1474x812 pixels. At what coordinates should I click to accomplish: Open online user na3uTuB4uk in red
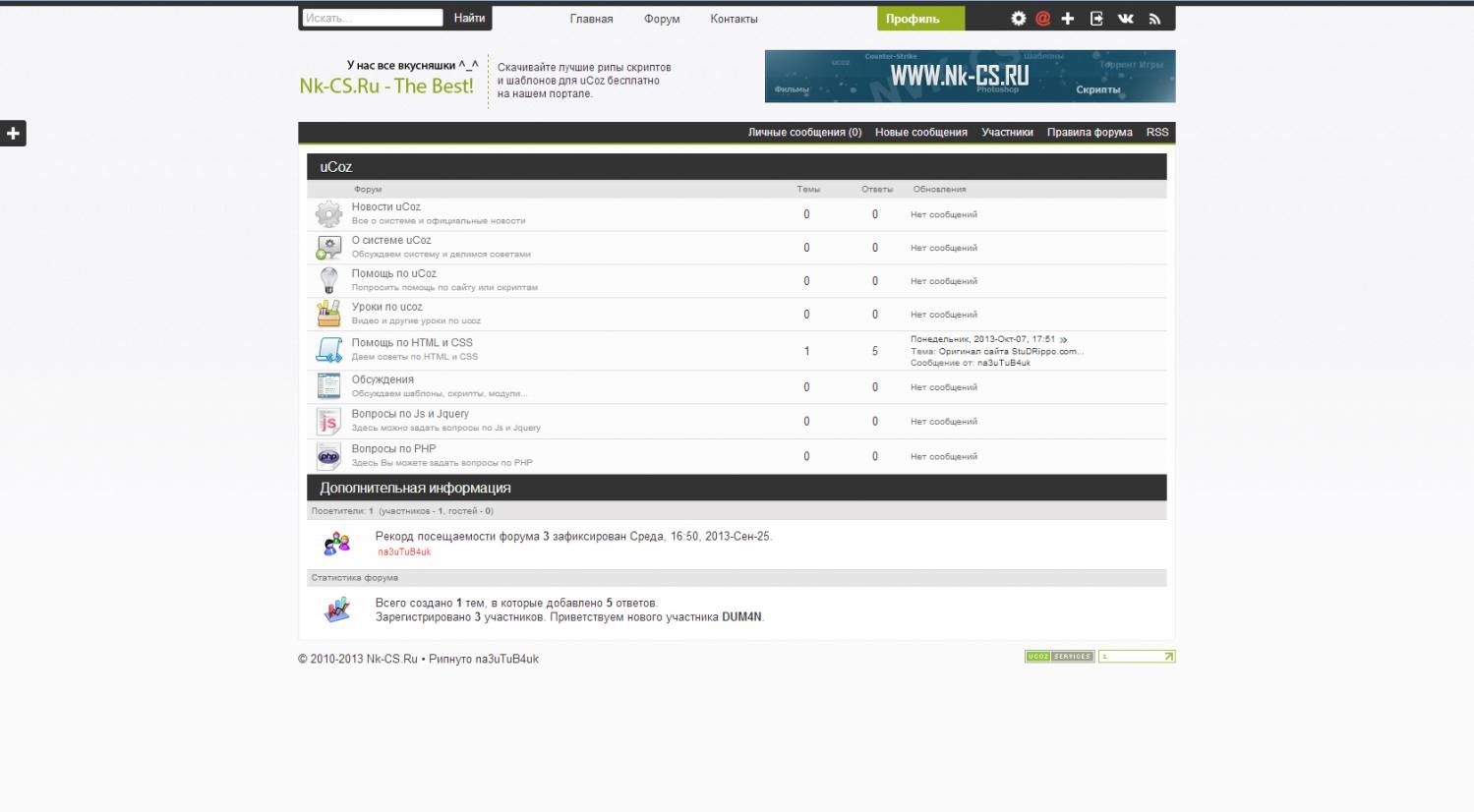pos(404,552)
